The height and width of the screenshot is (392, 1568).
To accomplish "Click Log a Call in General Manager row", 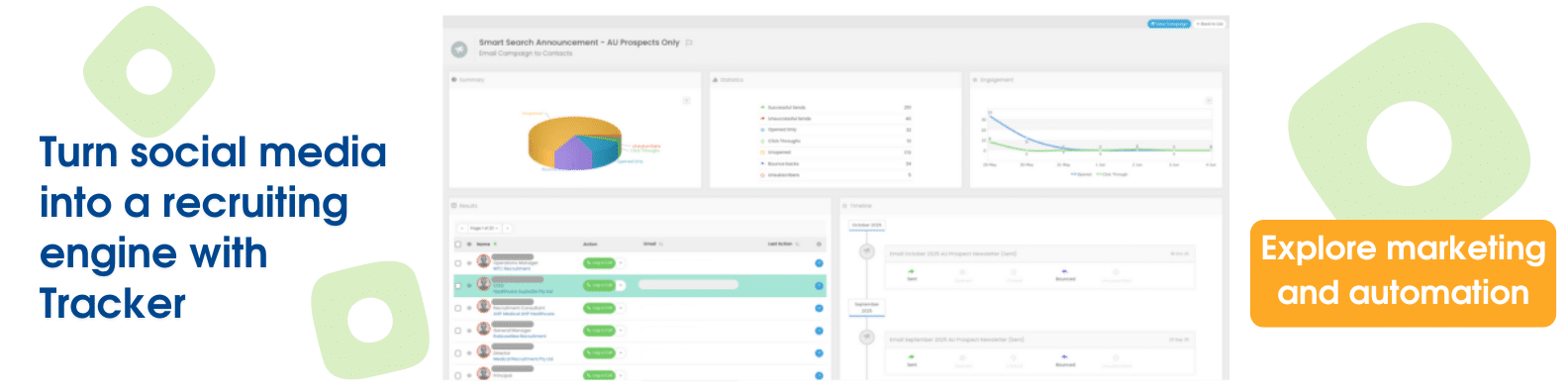I will [599, 331].
